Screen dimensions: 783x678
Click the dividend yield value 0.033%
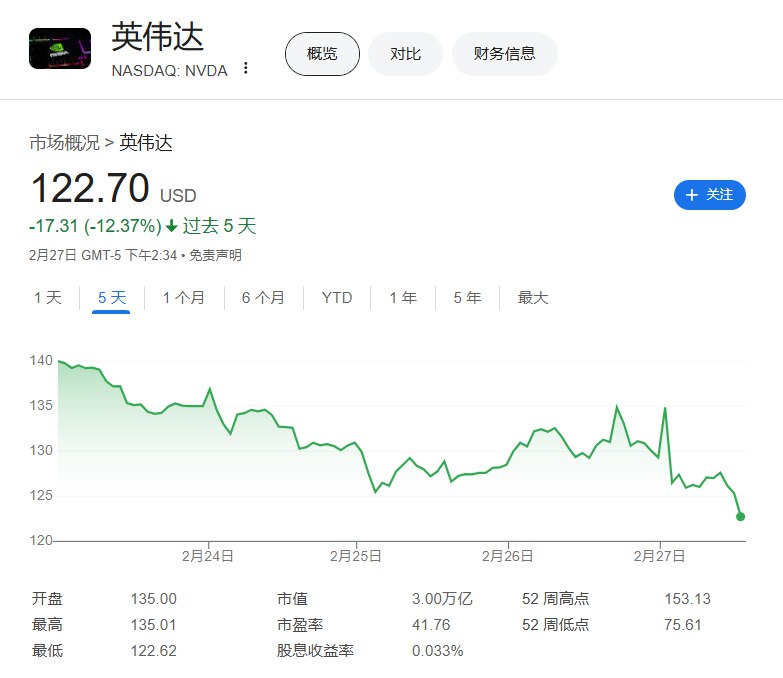(437, 651)
